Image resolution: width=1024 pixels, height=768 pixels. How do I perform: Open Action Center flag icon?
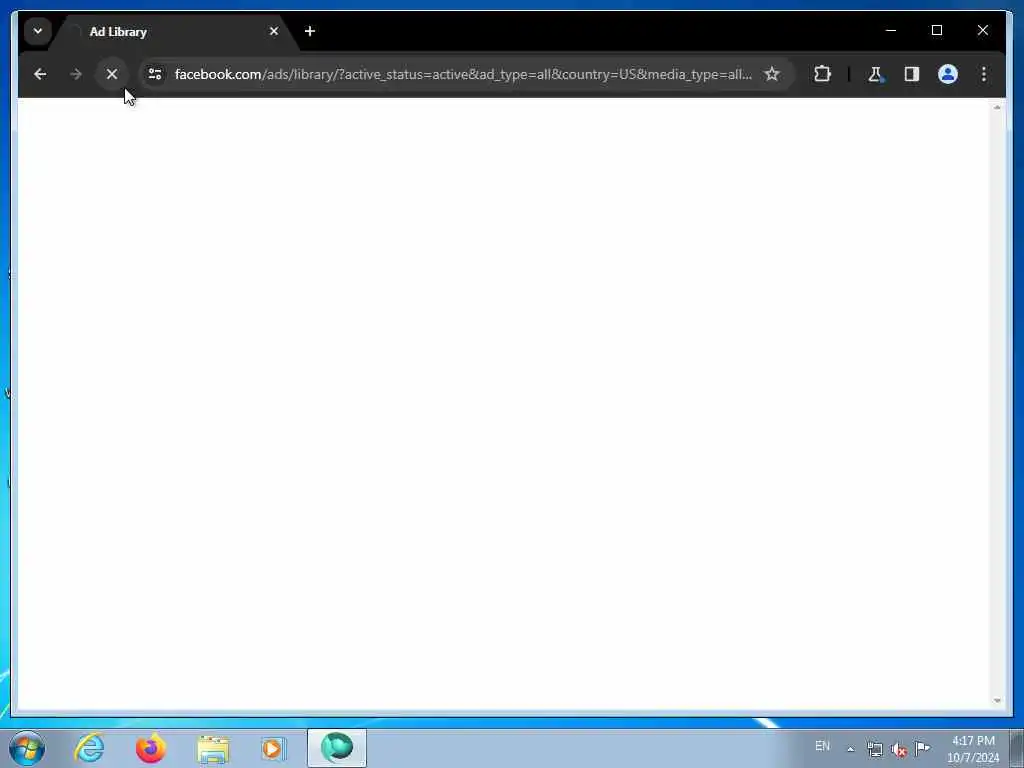922,748
